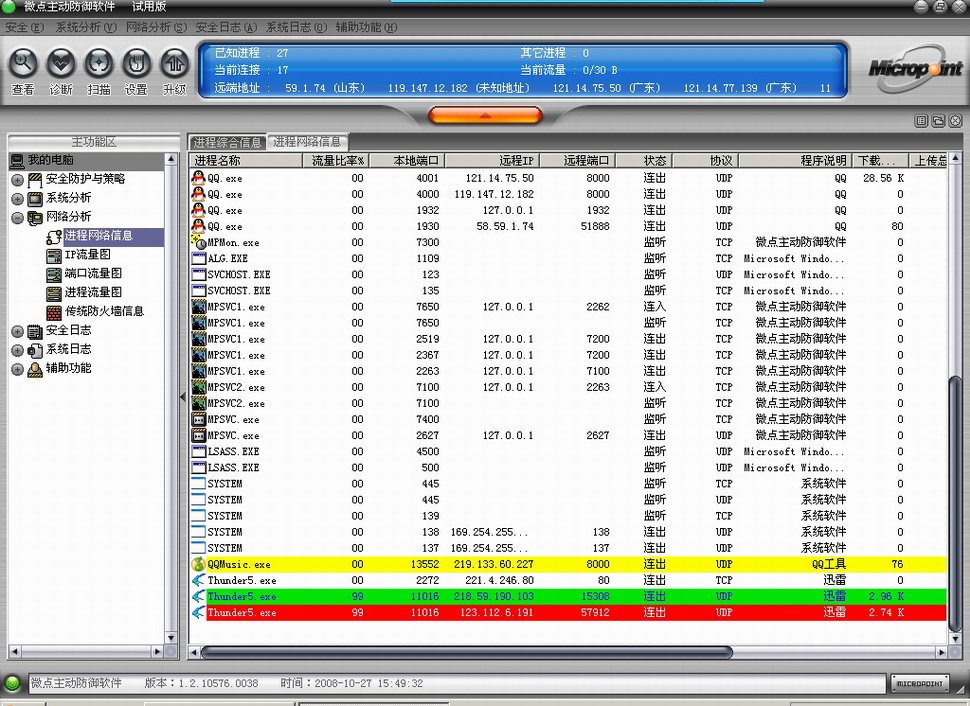The width and height of the screenshot is (970, 706).
Task: Click the QQMusic.exe process icon
Action: pyautogui.click(x=198, y=564)
